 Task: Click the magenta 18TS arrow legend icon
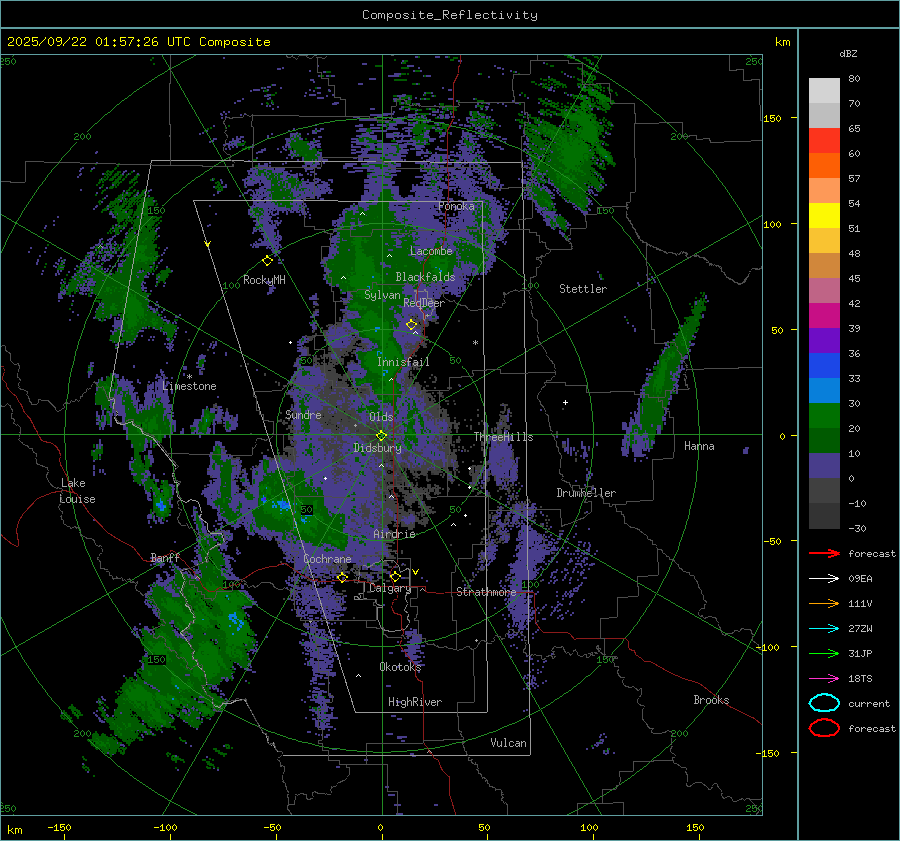[x=824, y=678]
